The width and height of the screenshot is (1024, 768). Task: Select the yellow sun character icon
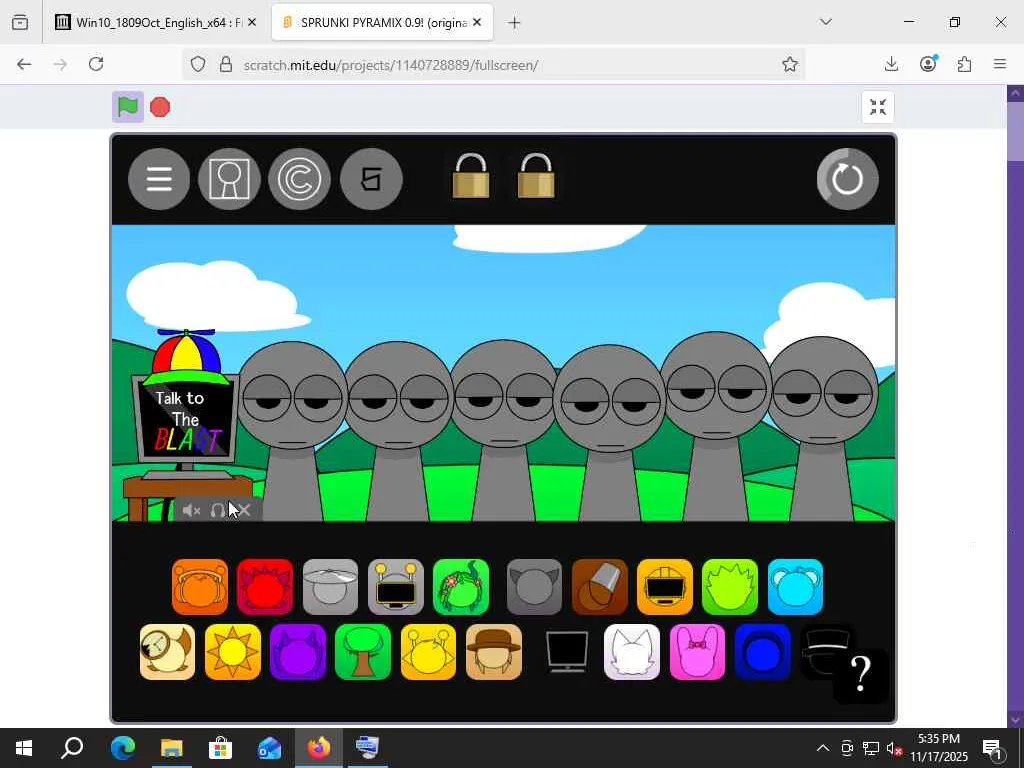232,652
